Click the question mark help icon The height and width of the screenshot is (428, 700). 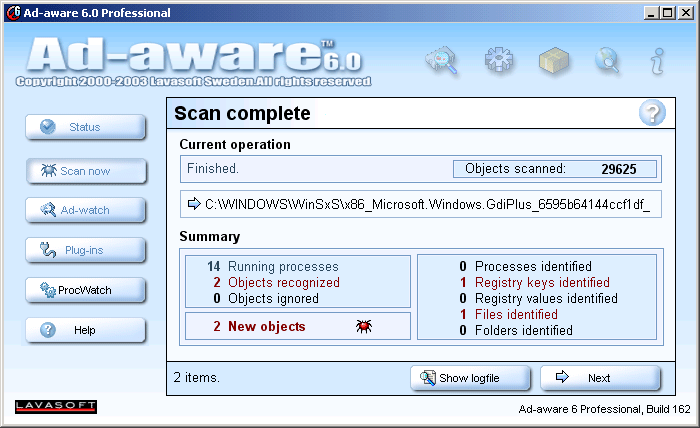[x=652, y=113]
